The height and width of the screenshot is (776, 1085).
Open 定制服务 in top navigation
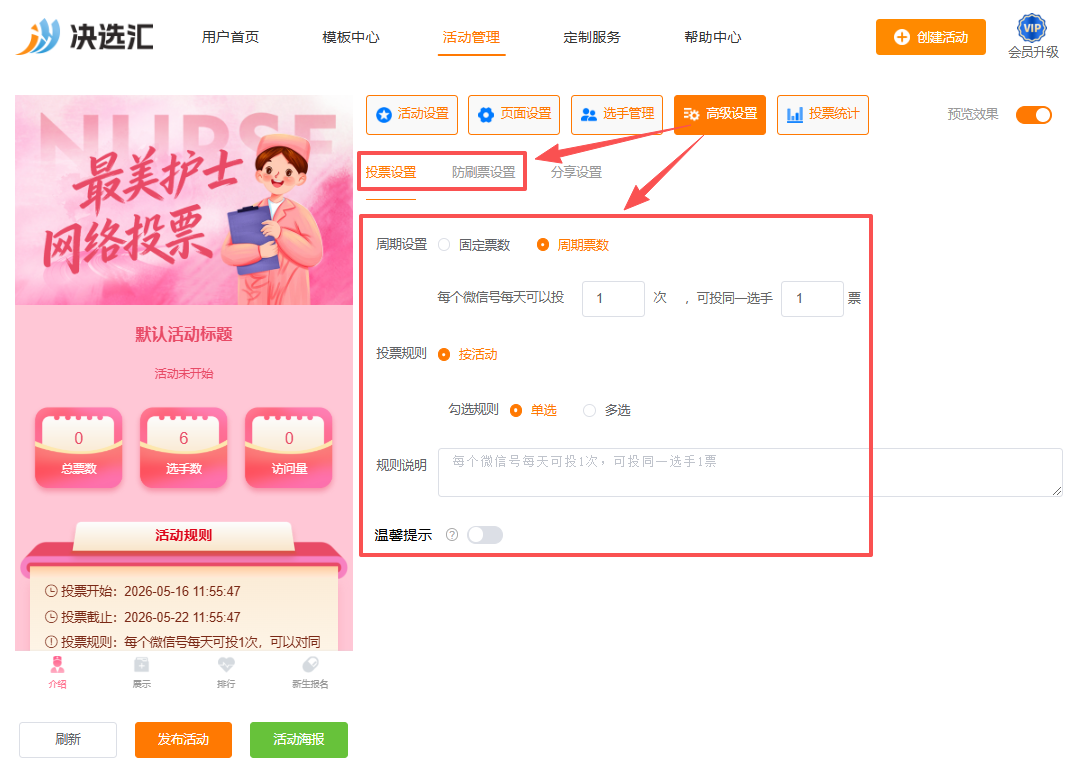coord(592,37)
